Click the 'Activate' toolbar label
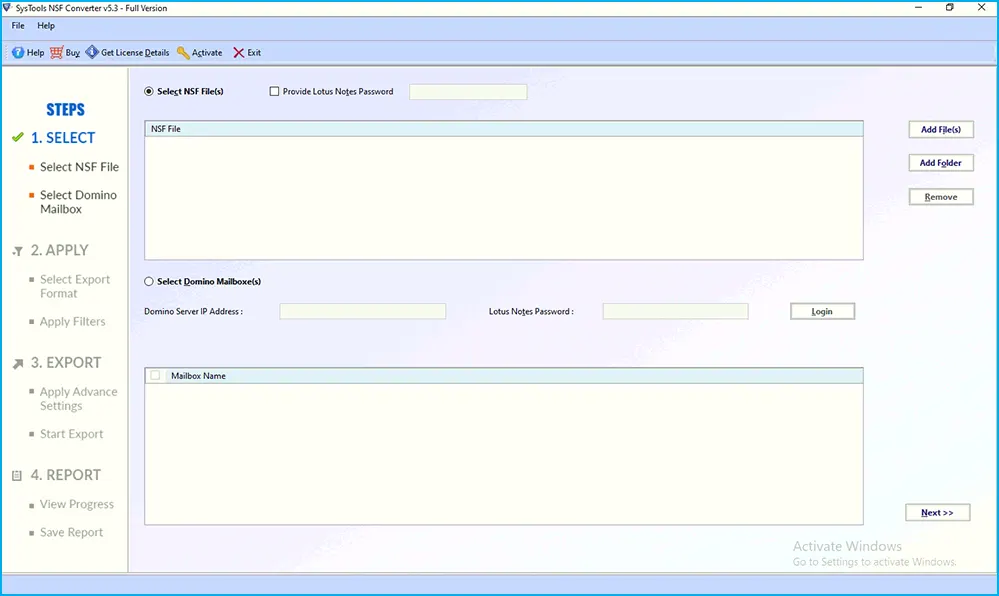Screen dimensions: 999x596 click(x=207, y=53)
